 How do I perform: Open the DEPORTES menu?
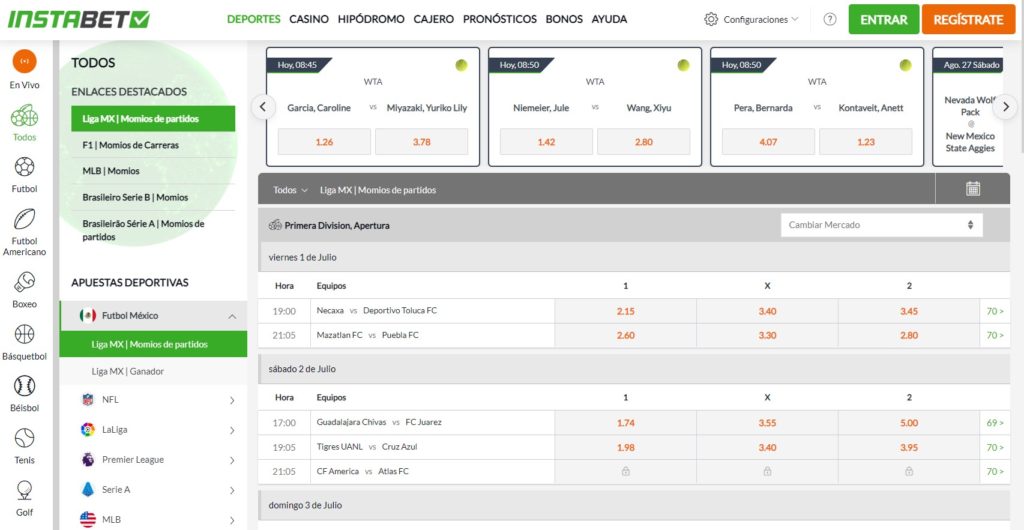tap(253, 20)
